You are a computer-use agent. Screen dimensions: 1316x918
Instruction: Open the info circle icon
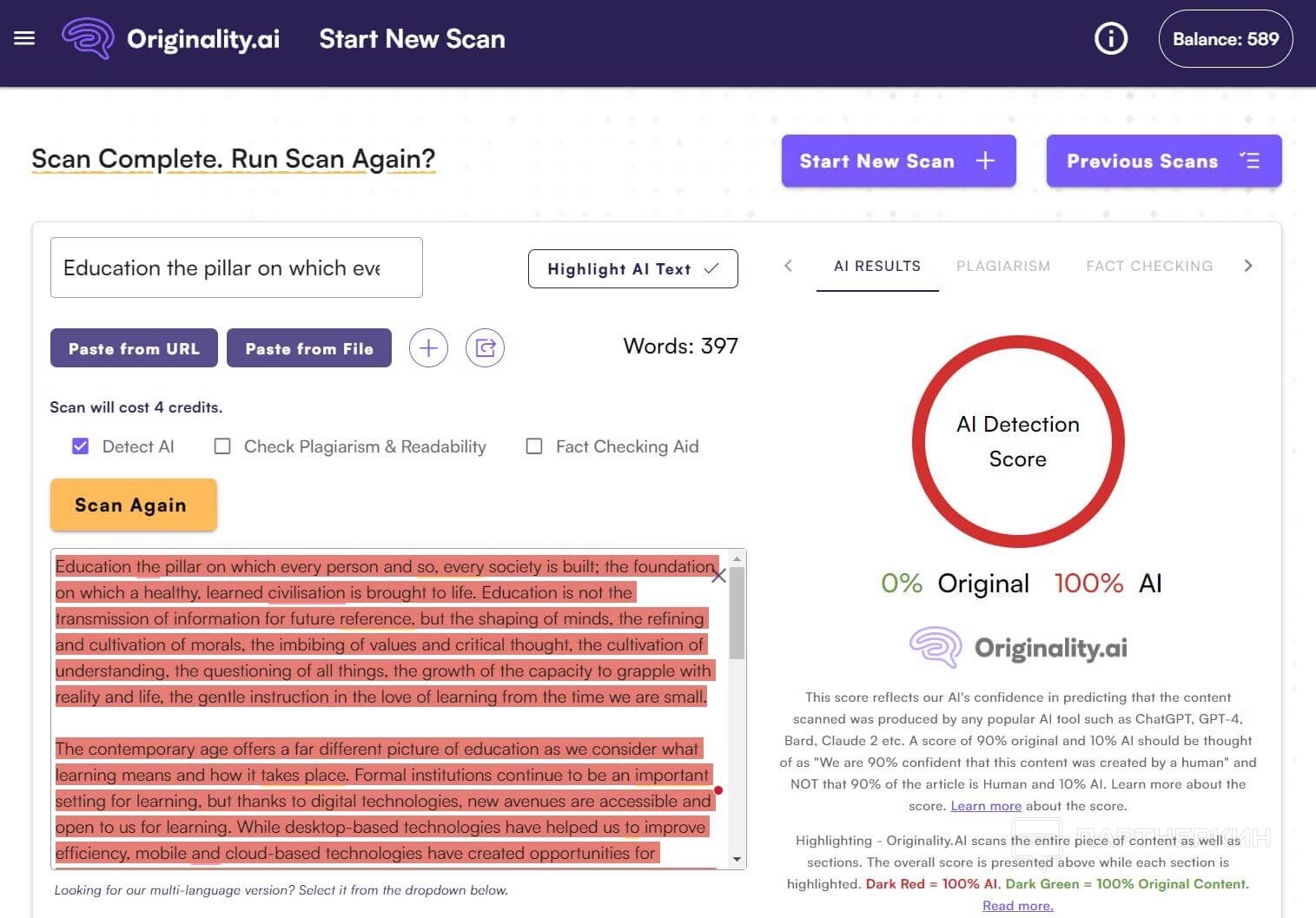click(1111, 38)
